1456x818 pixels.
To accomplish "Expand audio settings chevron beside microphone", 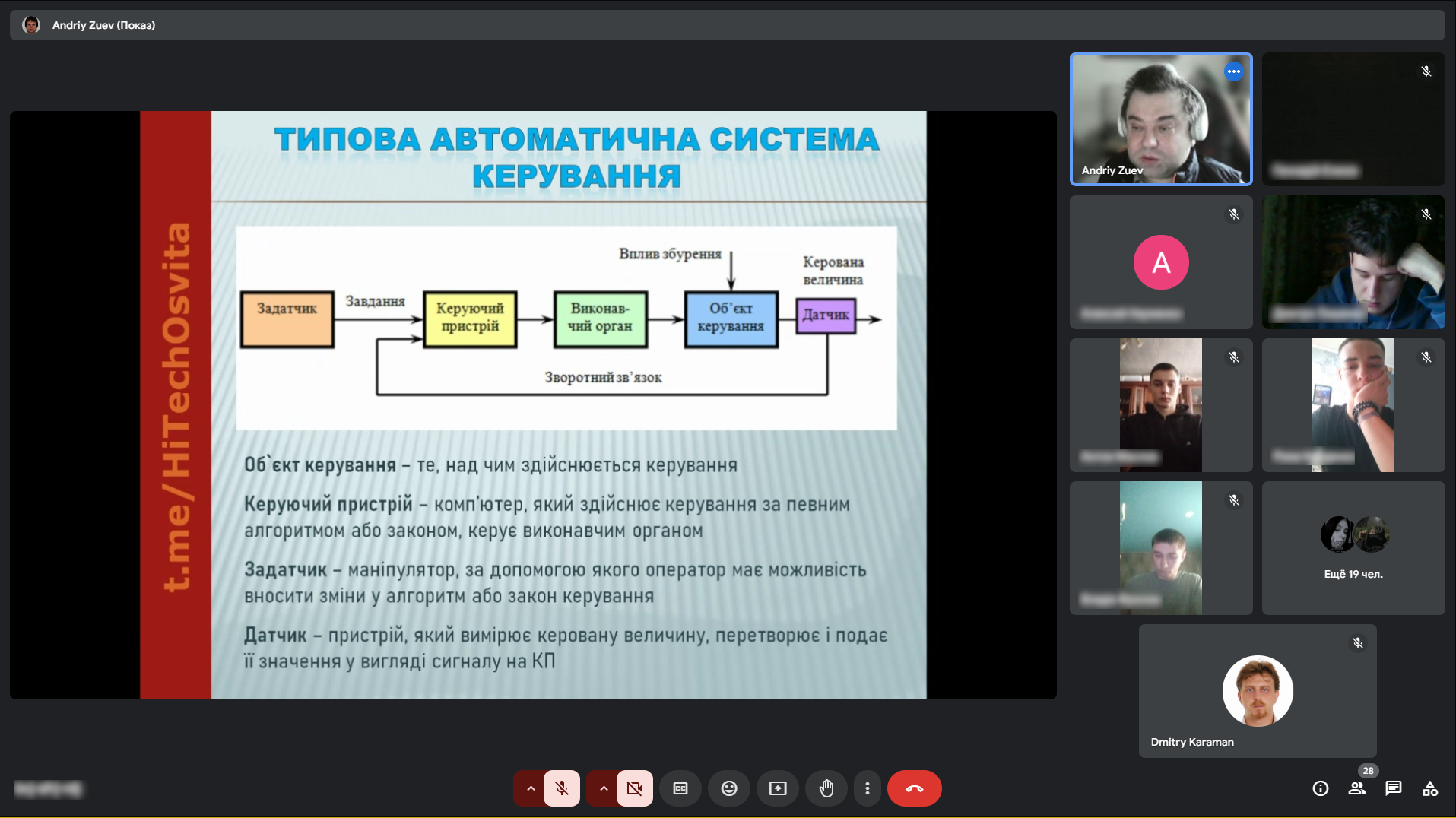I will pyautogui.click(x=530, y=788).
